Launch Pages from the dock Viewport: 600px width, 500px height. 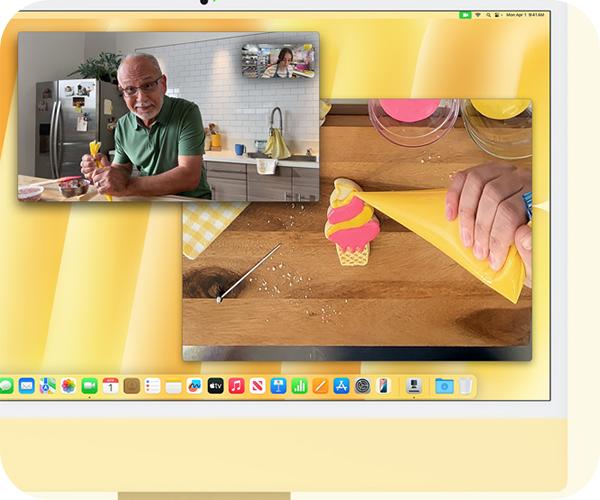[320, 386]
